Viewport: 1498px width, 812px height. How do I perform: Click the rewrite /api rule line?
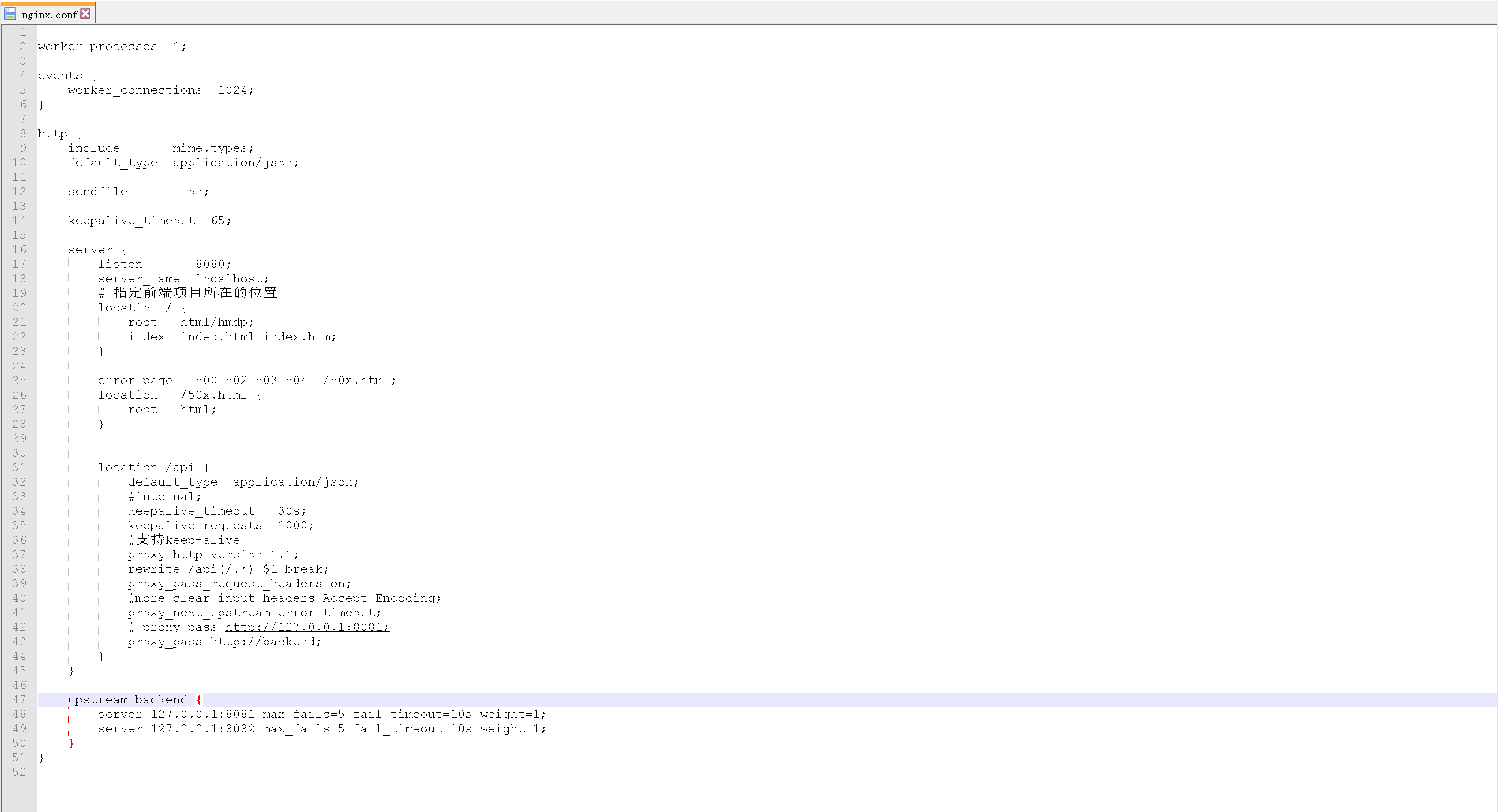[228, 569]
